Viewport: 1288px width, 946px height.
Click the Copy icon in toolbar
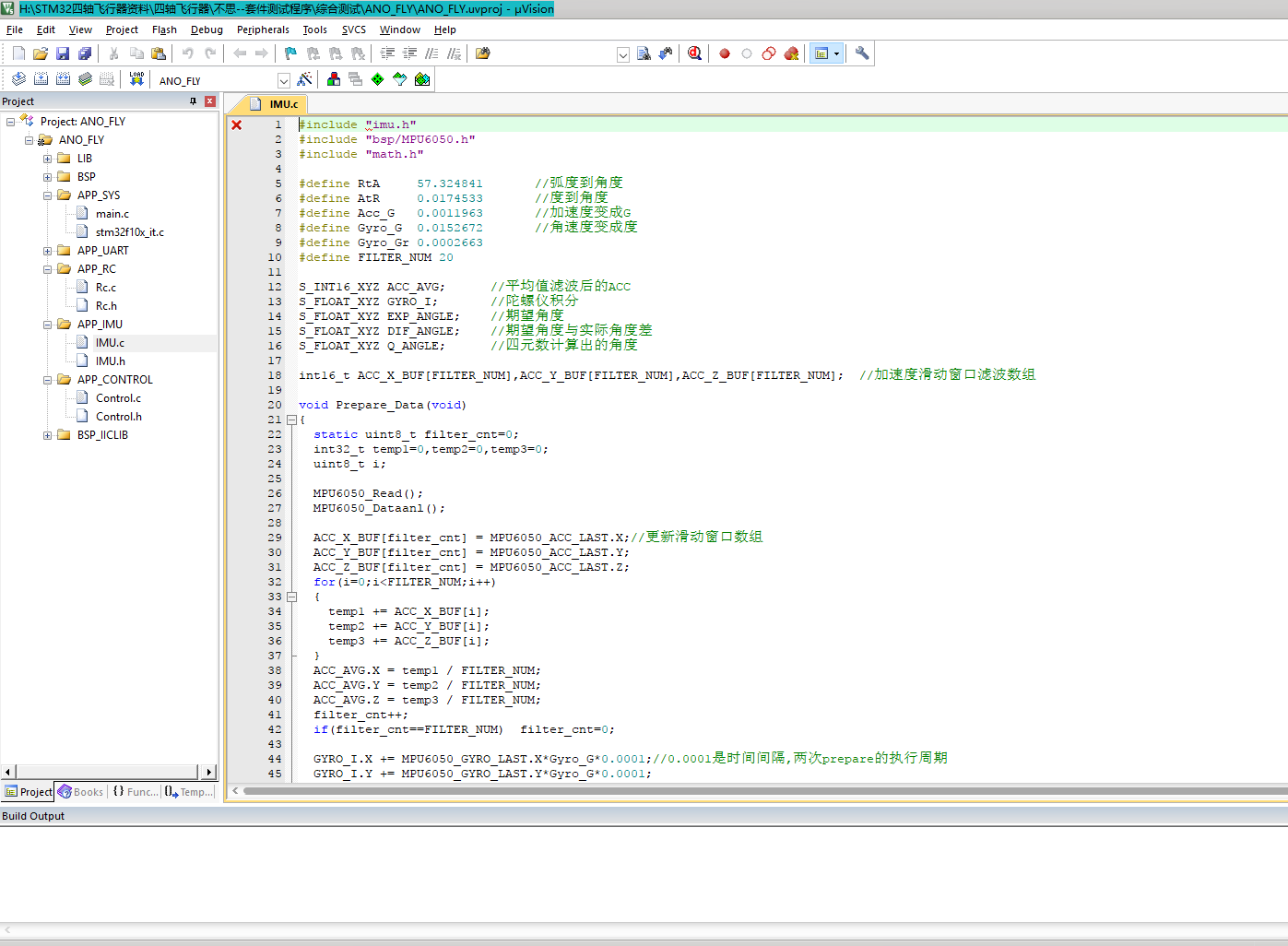pos(136,53)
